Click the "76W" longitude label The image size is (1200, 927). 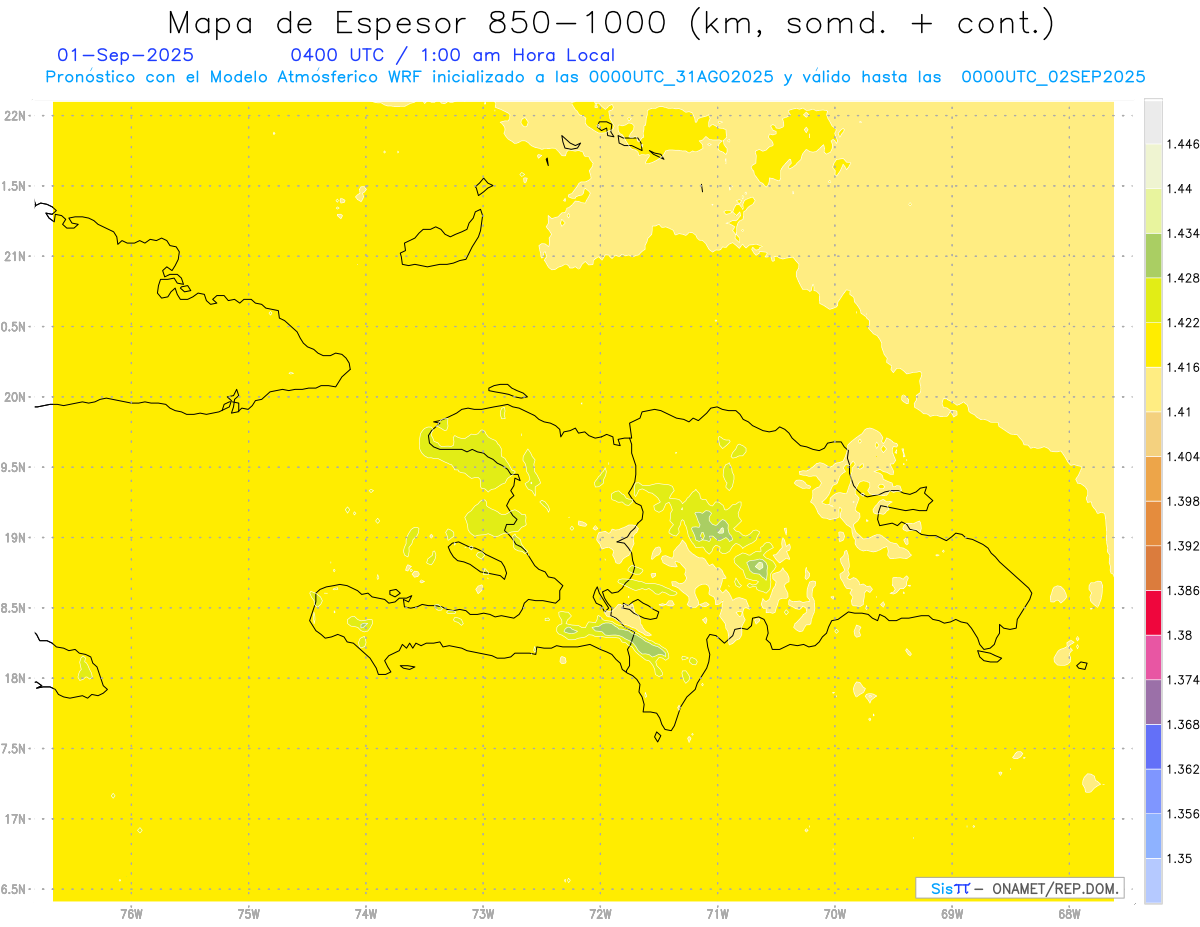[x=131, y=913]
